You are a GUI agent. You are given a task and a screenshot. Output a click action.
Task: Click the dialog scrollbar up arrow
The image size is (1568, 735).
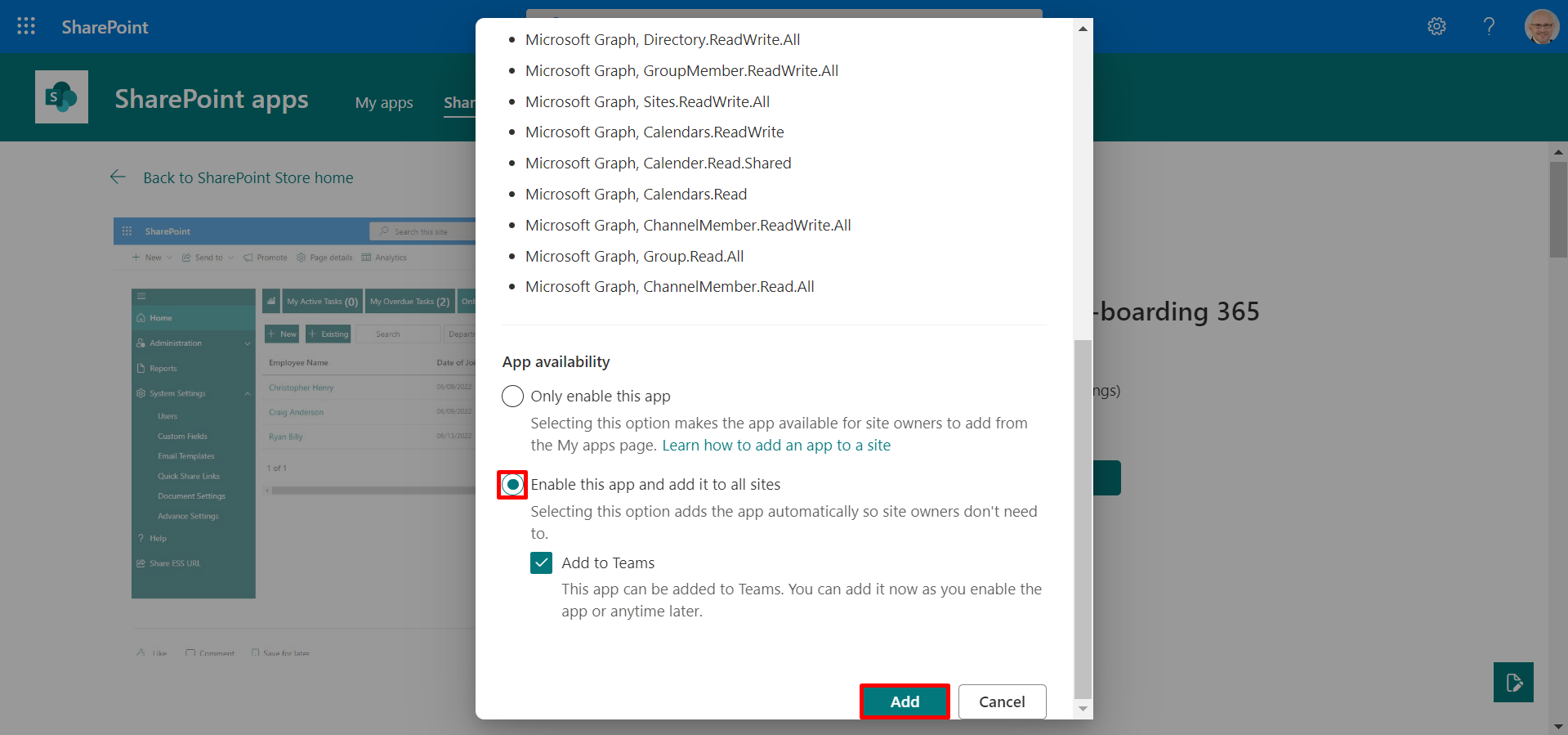(1083, 29)
